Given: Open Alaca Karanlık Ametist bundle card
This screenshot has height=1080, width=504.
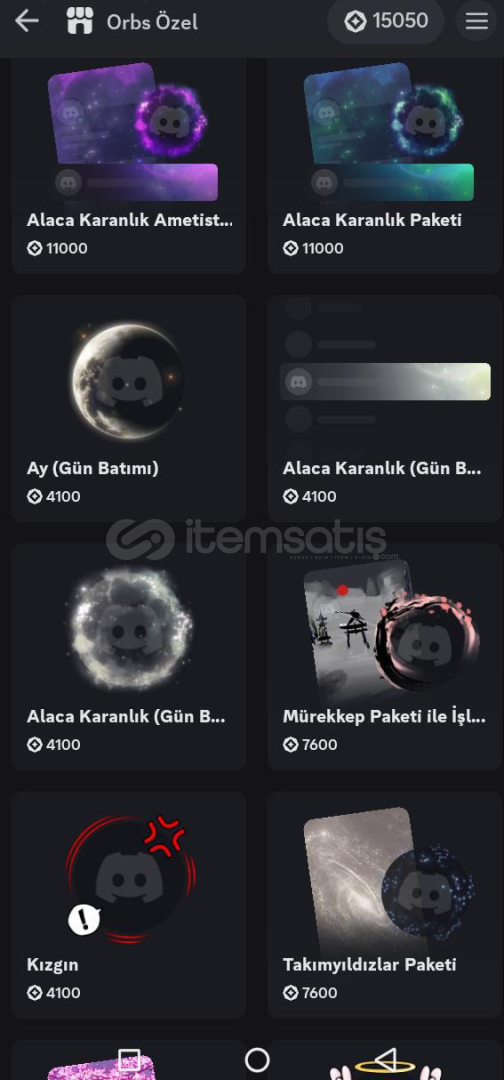Looking at the screenshot, I should point(129,166).
